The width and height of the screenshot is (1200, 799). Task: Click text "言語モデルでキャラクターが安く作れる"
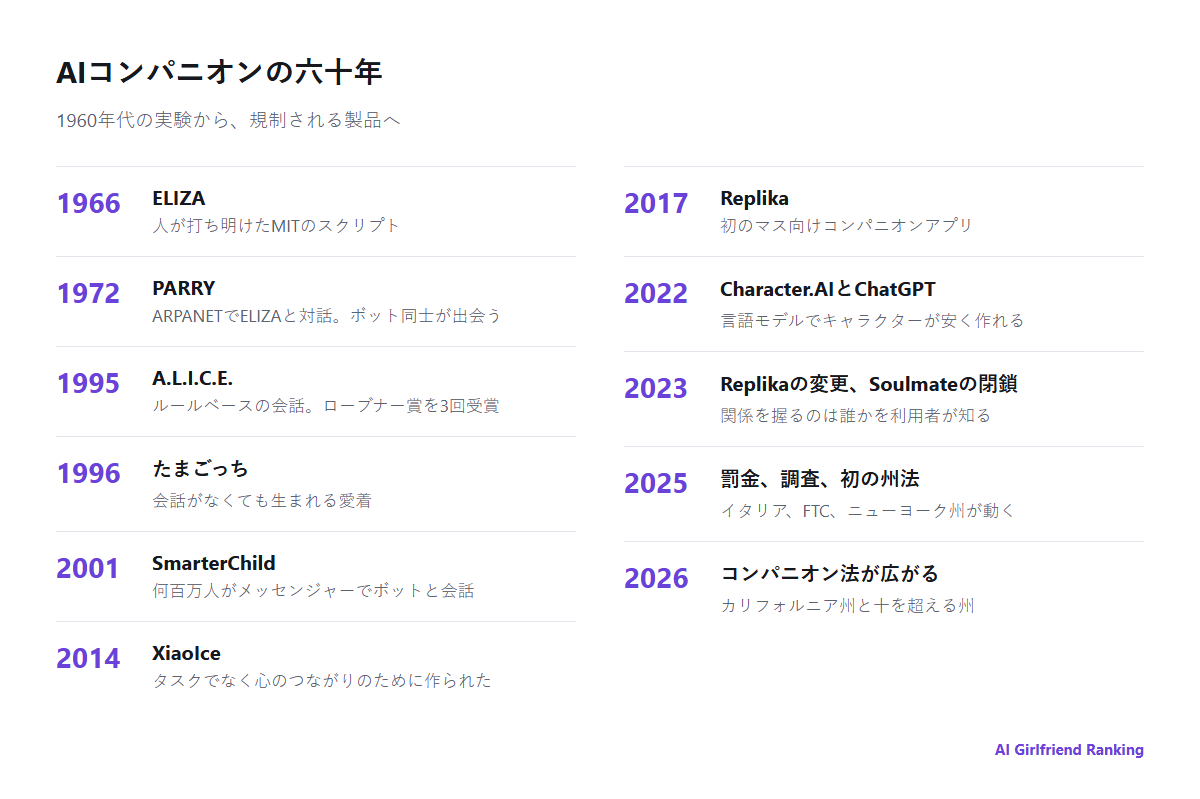pyautogui.click(x=872, y=321)
